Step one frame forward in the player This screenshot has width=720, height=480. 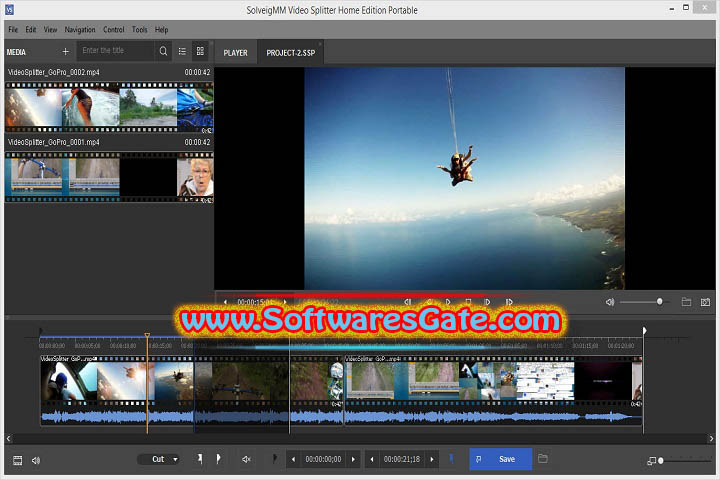(487, 302)
